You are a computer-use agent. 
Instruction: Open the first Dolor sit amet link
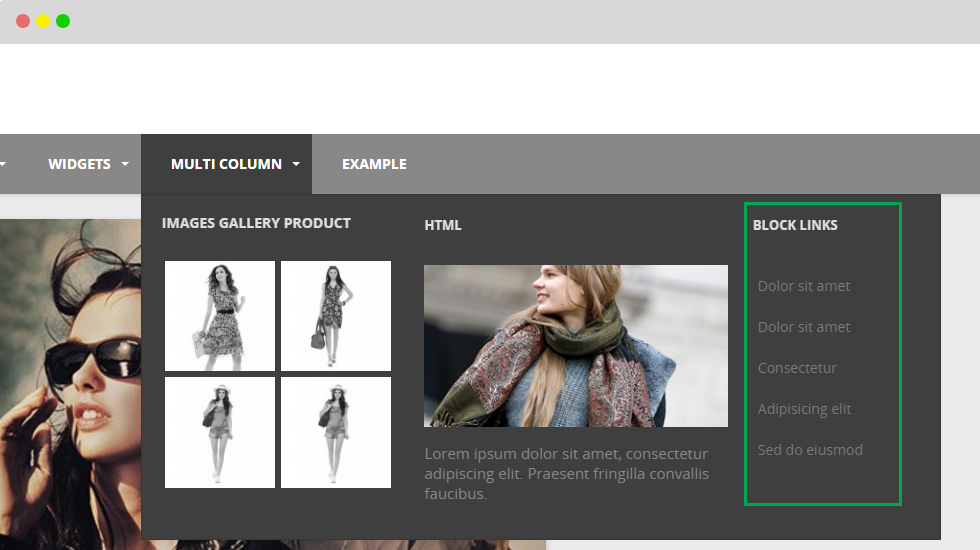[804, 286]
